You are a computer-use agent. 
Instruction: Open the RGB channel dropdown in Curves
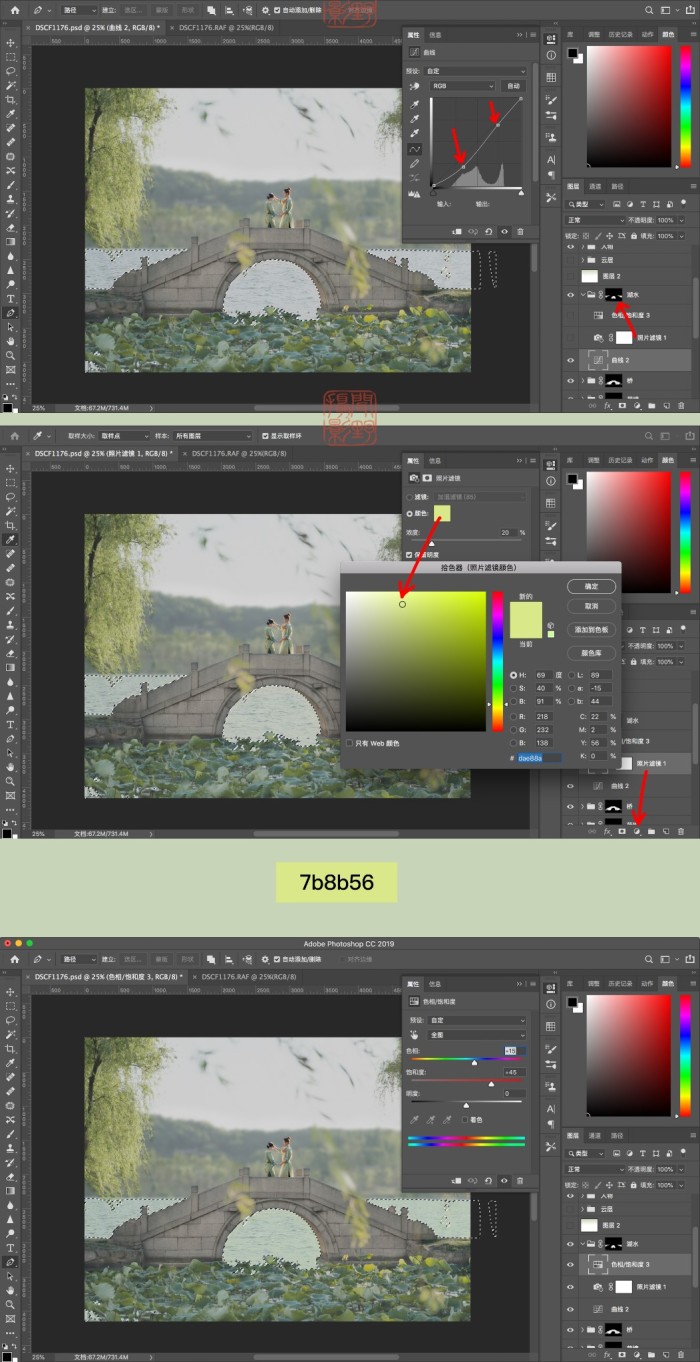pyautogui.click(x=463, y=87)
